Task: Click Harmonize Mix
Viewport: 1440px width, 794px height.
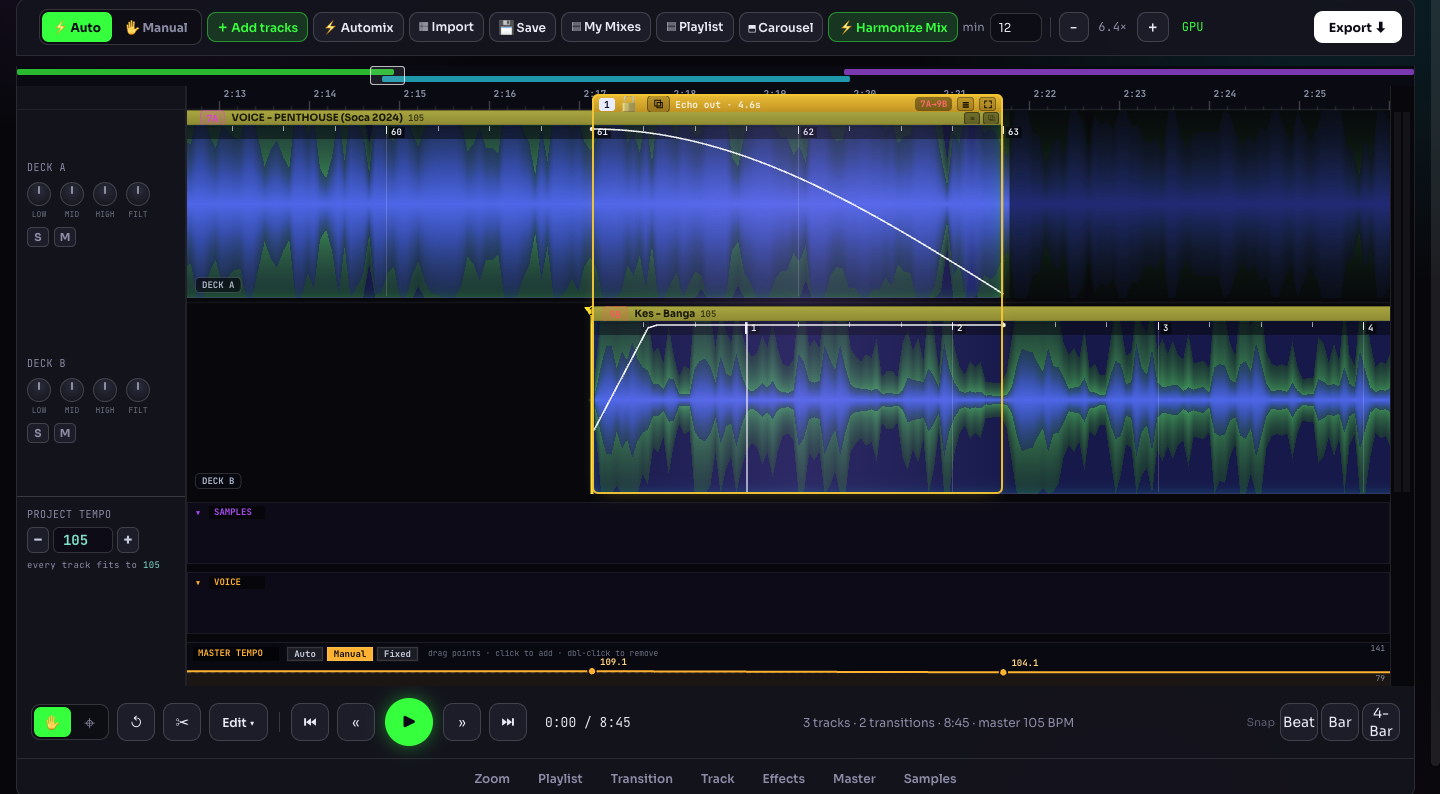Action: tap(893, 27)
